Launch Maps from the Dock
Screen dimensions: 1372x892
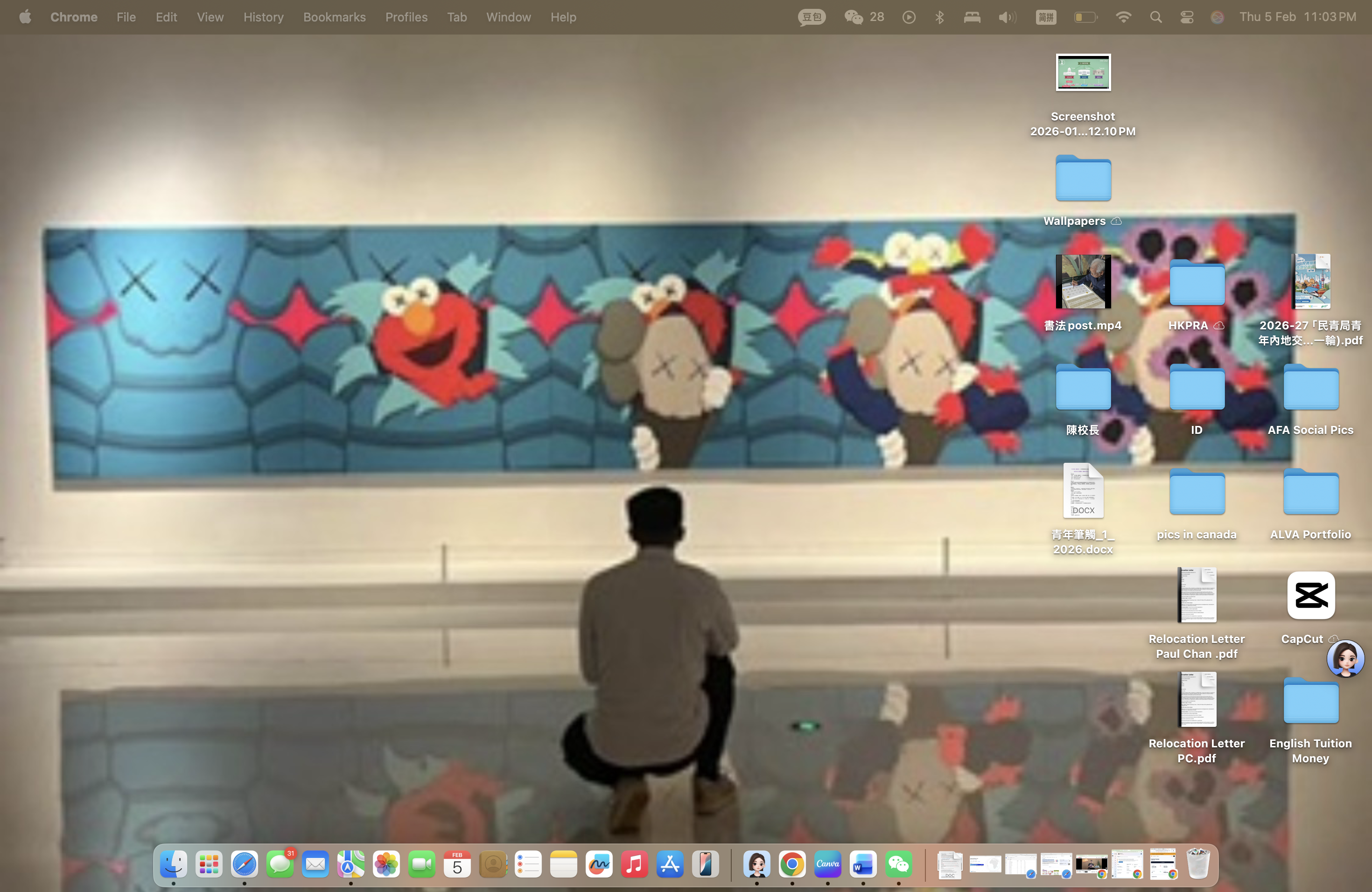[x=351, y=864]
